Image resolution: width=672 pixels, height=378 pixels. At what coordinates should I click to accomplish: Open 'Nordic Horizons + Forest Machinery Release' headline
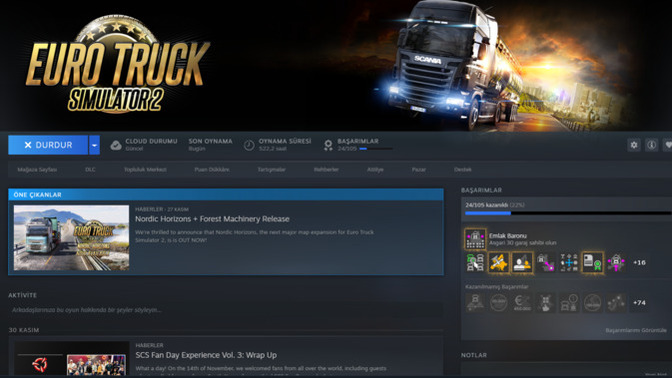[x=212, y=219]
